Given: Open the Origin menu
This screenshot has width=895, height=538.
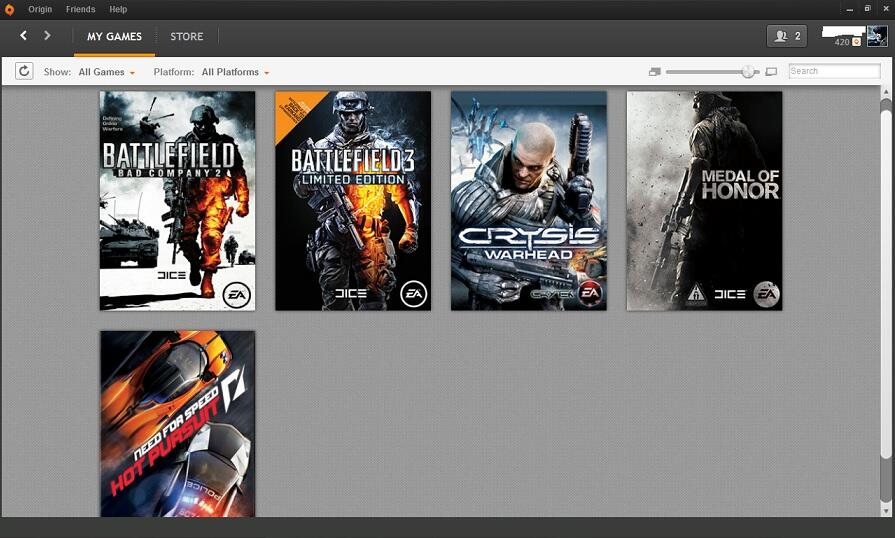Looking at the screenshot, I should click(x=40, y=9).
